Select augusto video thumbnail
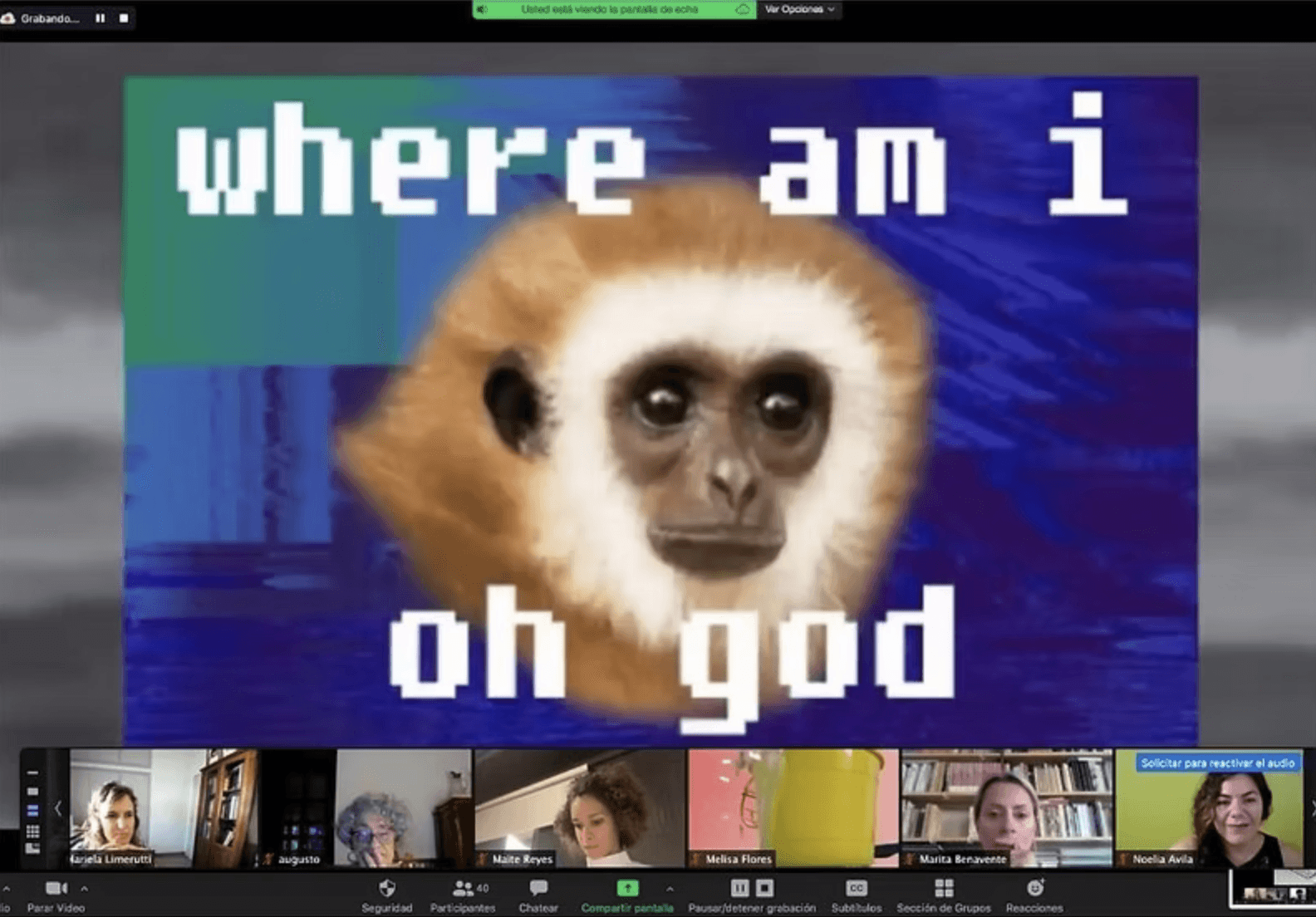Screen dimensions: 1316x917 (x=366, y=808)
